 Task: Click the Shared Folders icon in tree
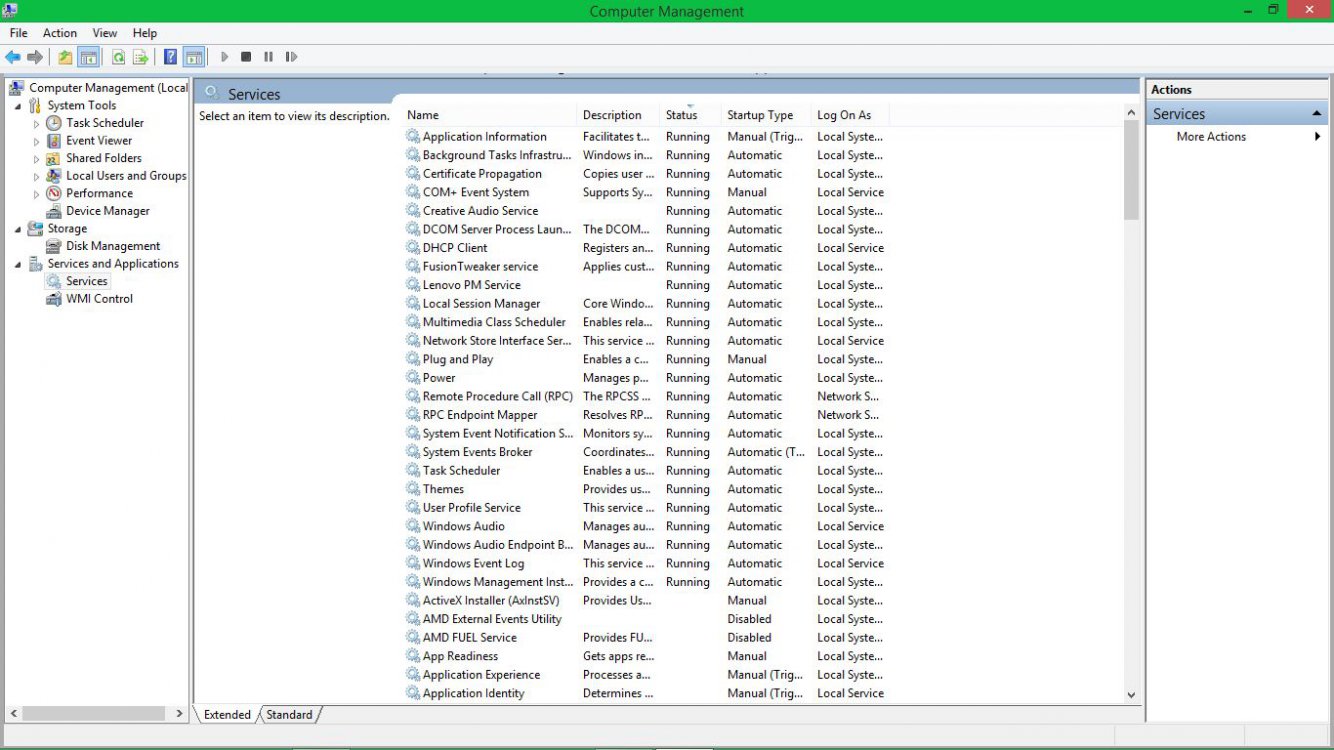point(54,158)
